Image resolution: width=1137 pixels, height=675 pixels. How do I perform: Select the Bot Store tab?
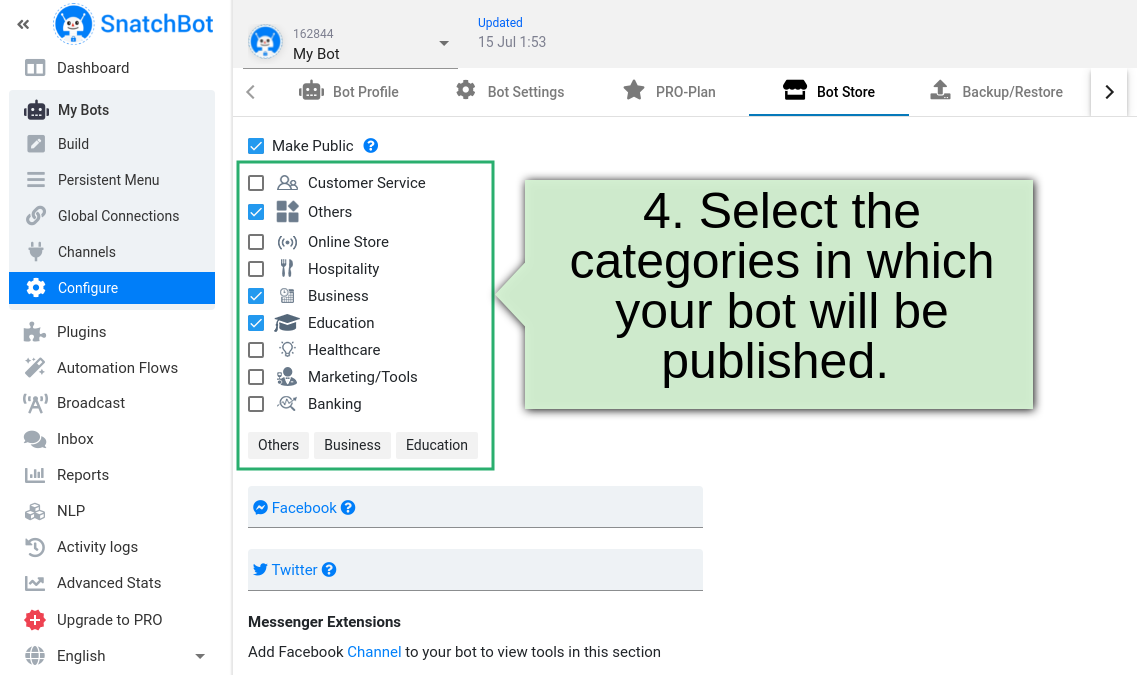[829, 92]
